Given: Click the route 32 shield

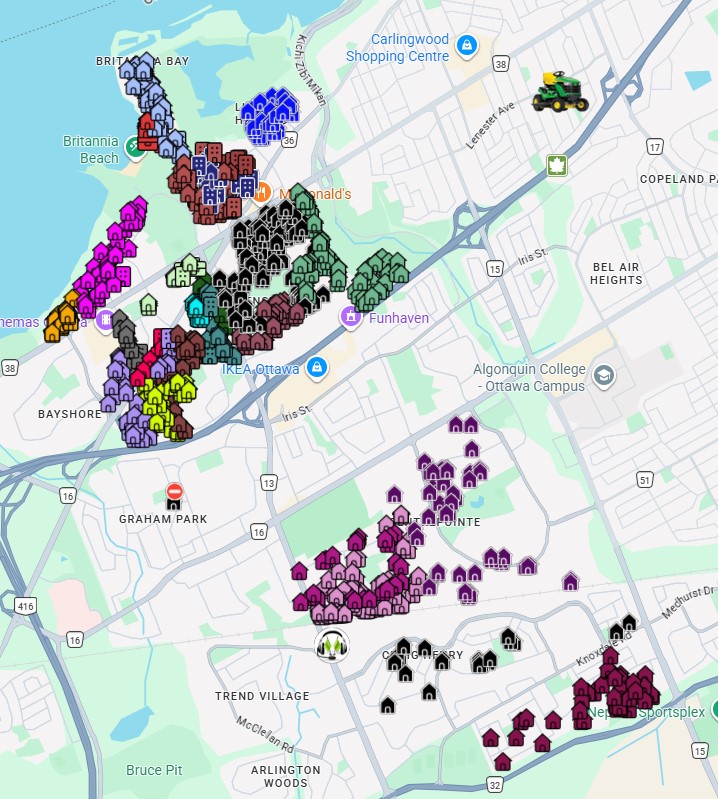Looking at the screenshot, I should pos(495,785).
